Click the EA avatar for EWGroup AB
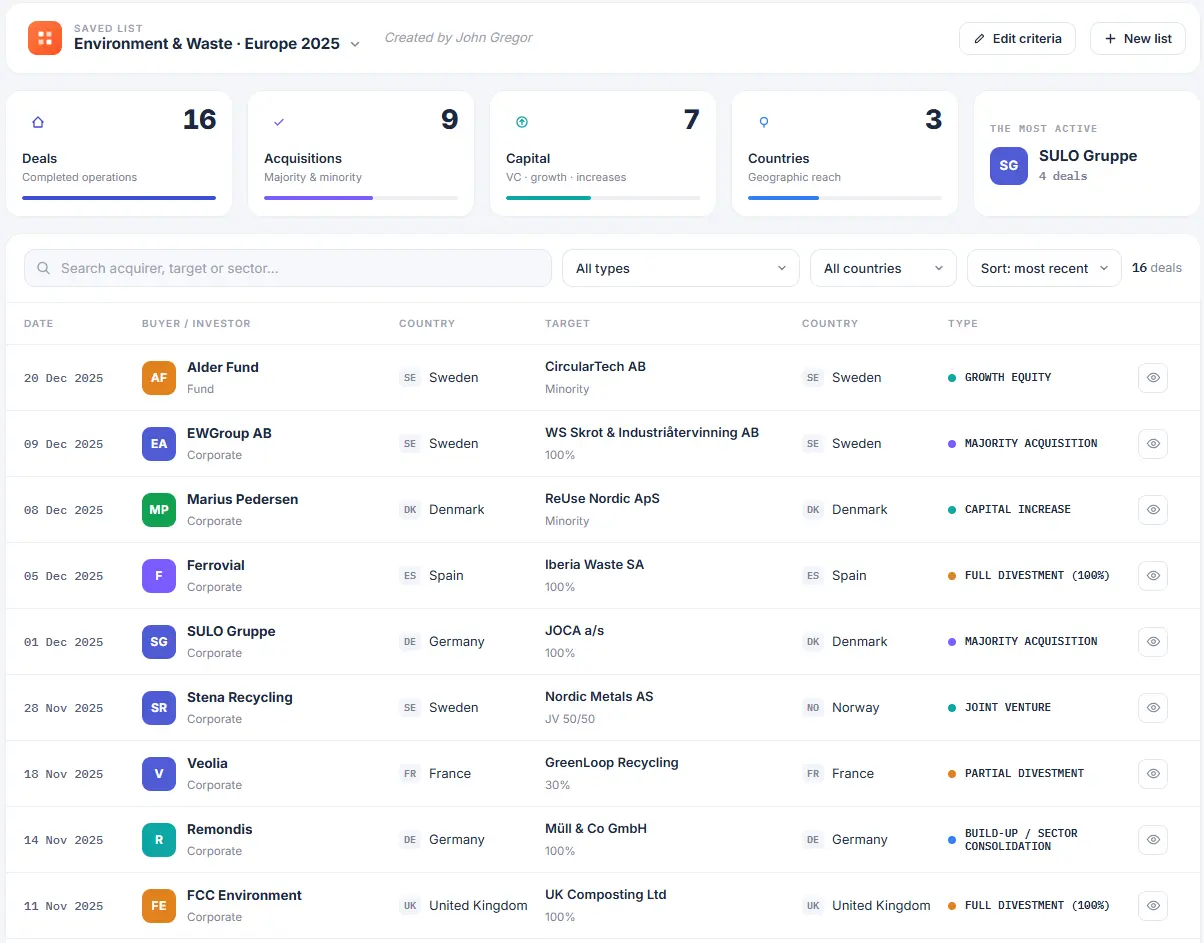The image size is (1204, 943). pos(159,444)
